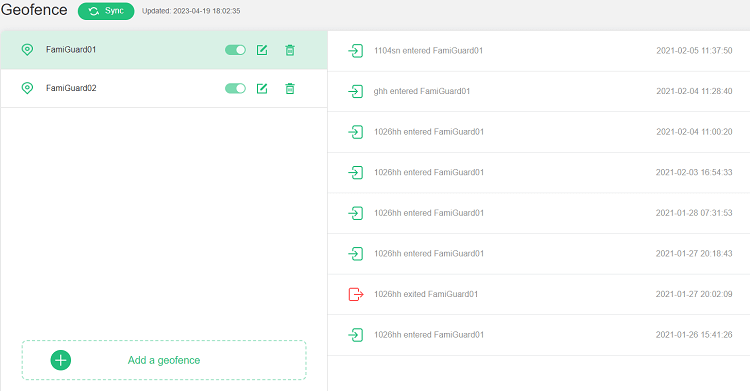This screenshot has width=750, height=391.
Task: Click enter icon for 1104sn entry log
Action: (355, 50)
